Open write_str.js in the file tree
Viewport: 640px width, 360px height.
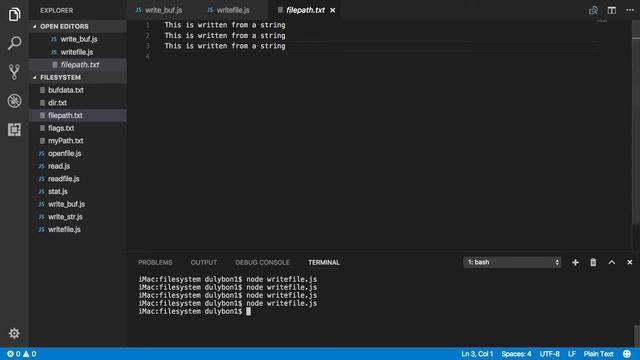[x=78, y=217]
